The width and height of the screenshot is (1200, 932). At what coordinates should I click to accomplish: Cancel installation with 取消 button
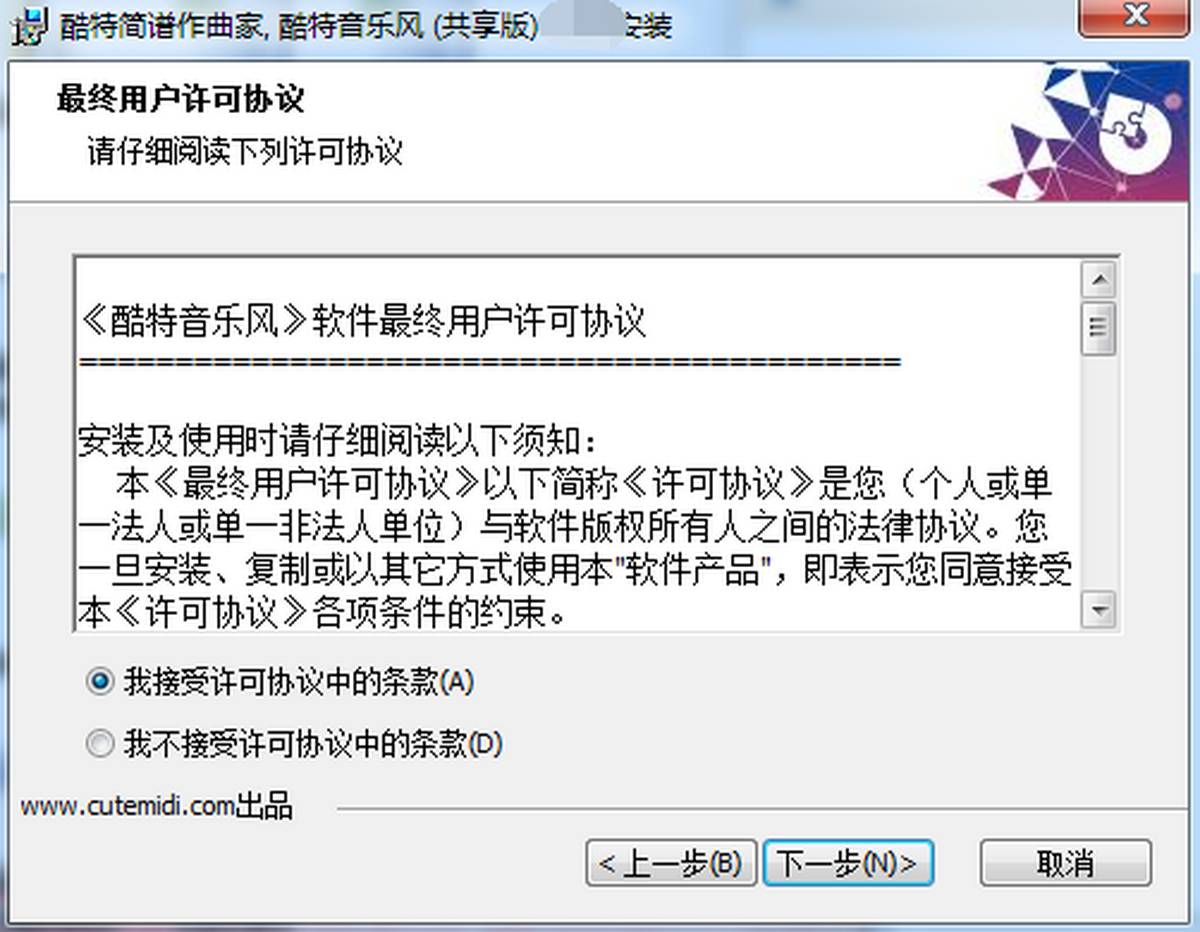tap(1066, 863)
